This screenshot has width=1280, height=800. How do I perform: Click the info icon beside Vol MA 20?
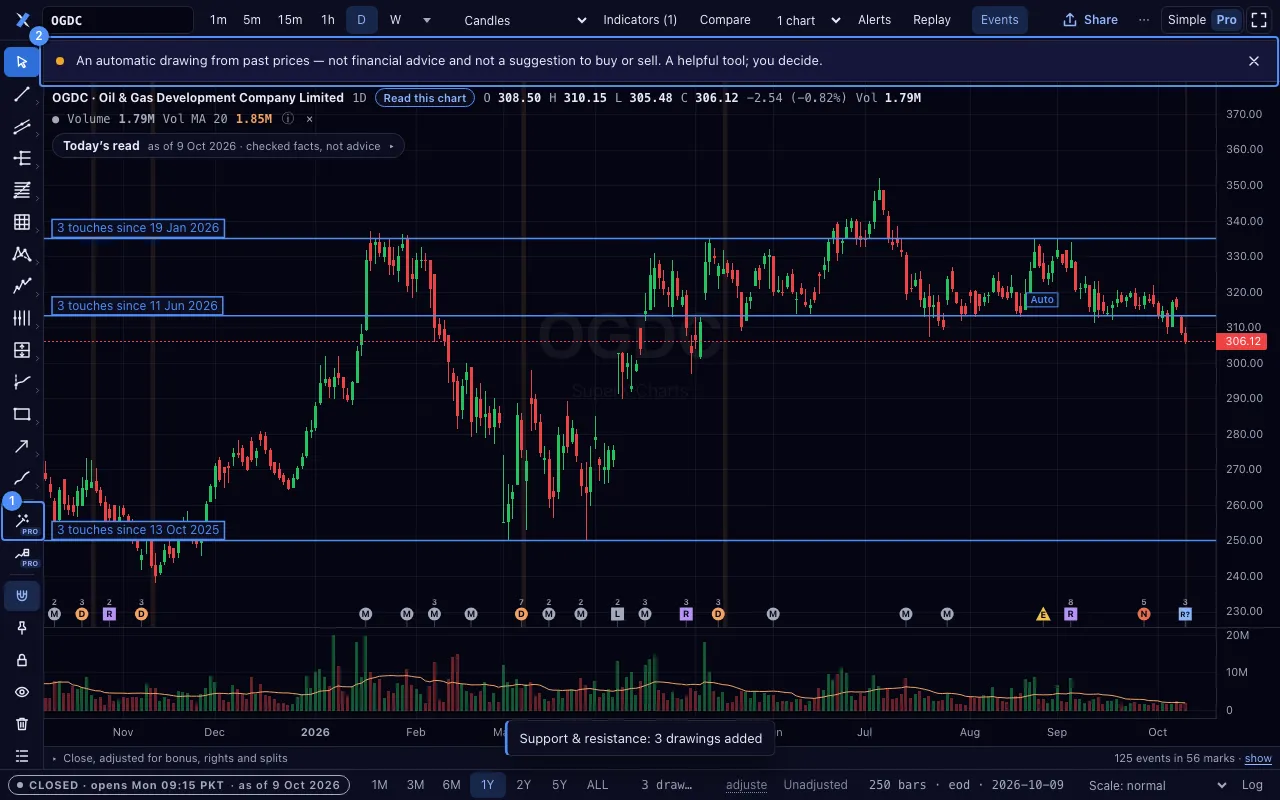point(288,119)
